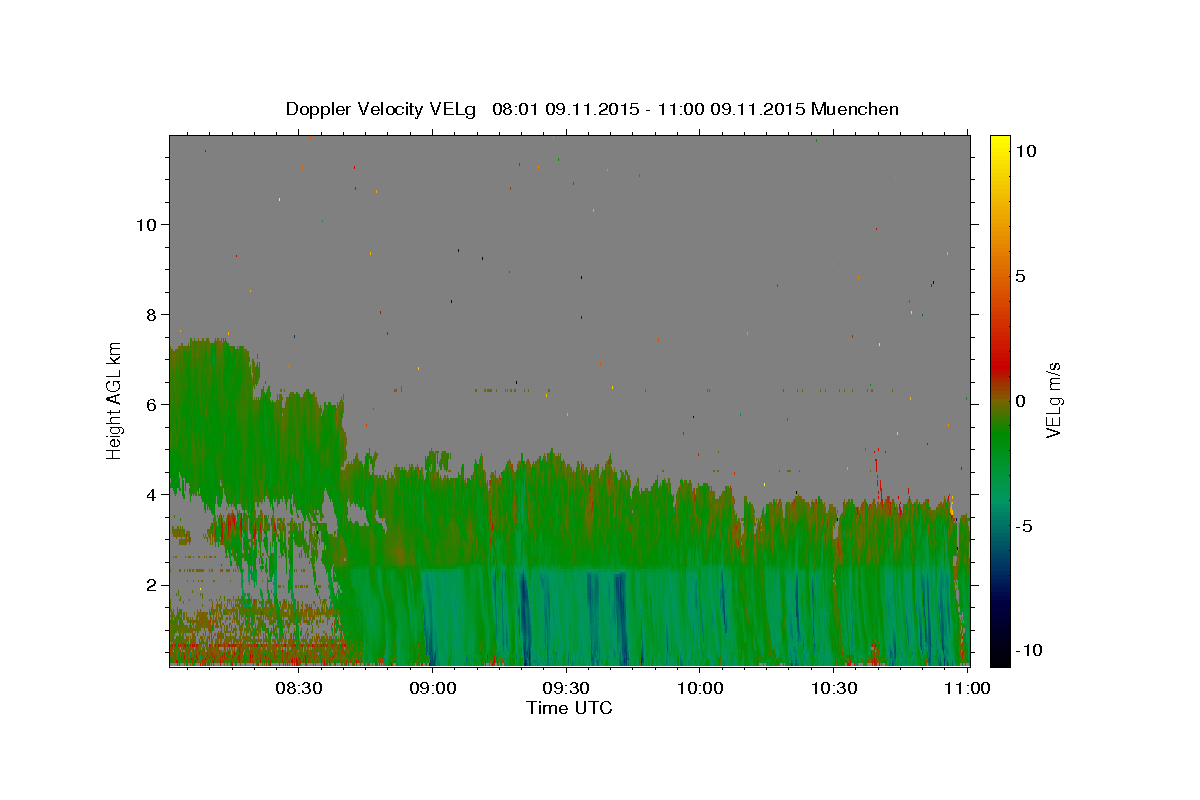Click the colorbar value 5 label
The height and width of the screenshot is (800, 1200).
[x=1020, y=276]
